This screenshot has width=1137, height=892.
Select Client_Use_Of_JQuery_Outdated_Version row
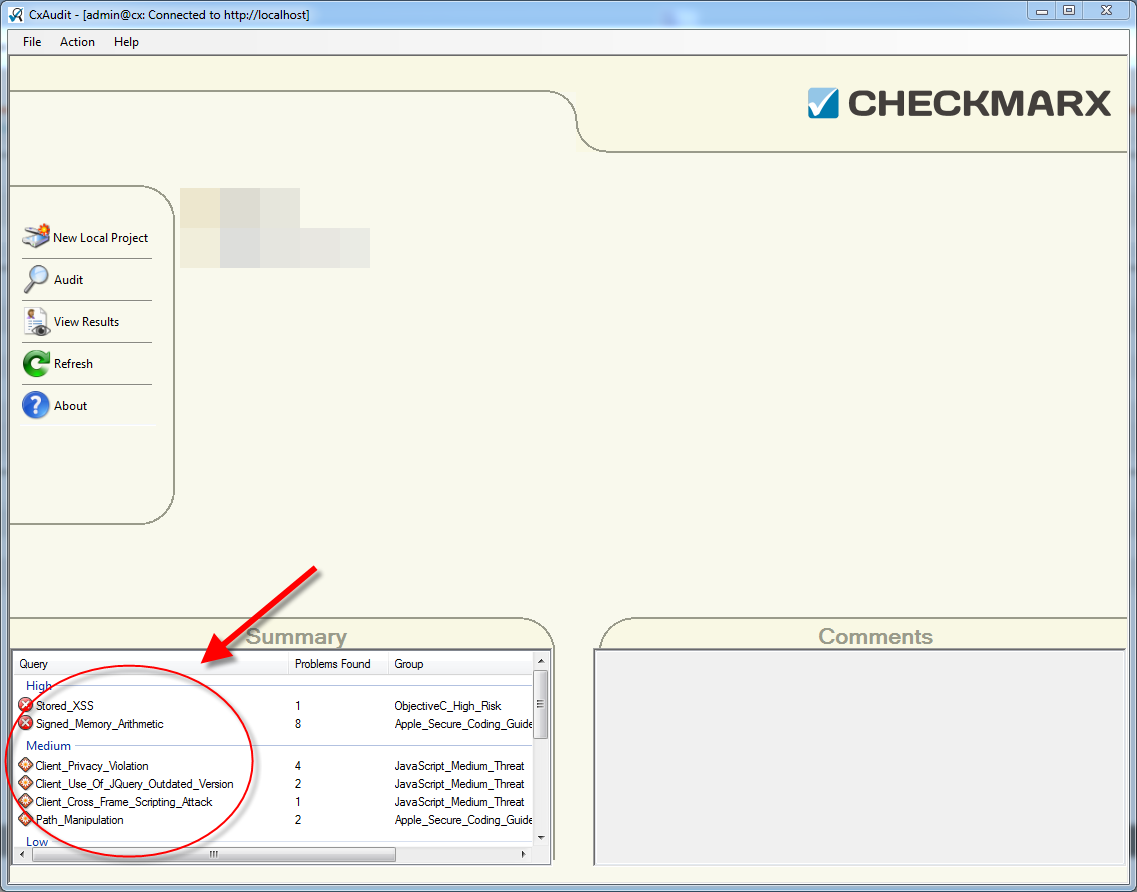(x=273, y=784)
